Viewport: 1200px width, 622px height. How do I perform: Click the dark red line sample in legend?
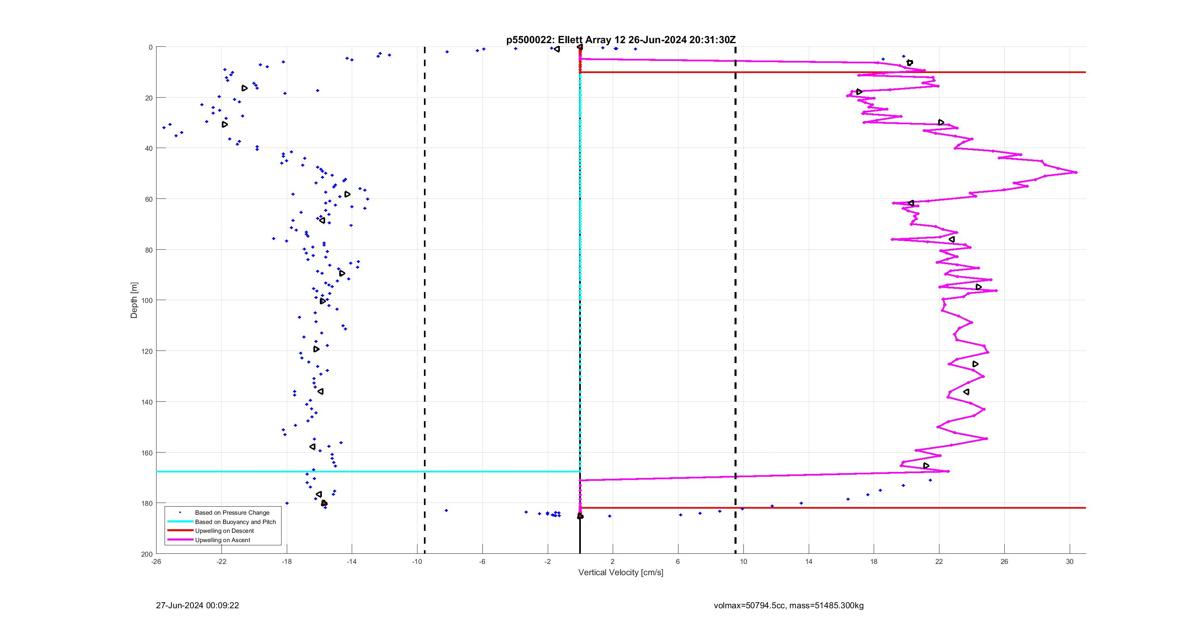[x=180, y=531]
